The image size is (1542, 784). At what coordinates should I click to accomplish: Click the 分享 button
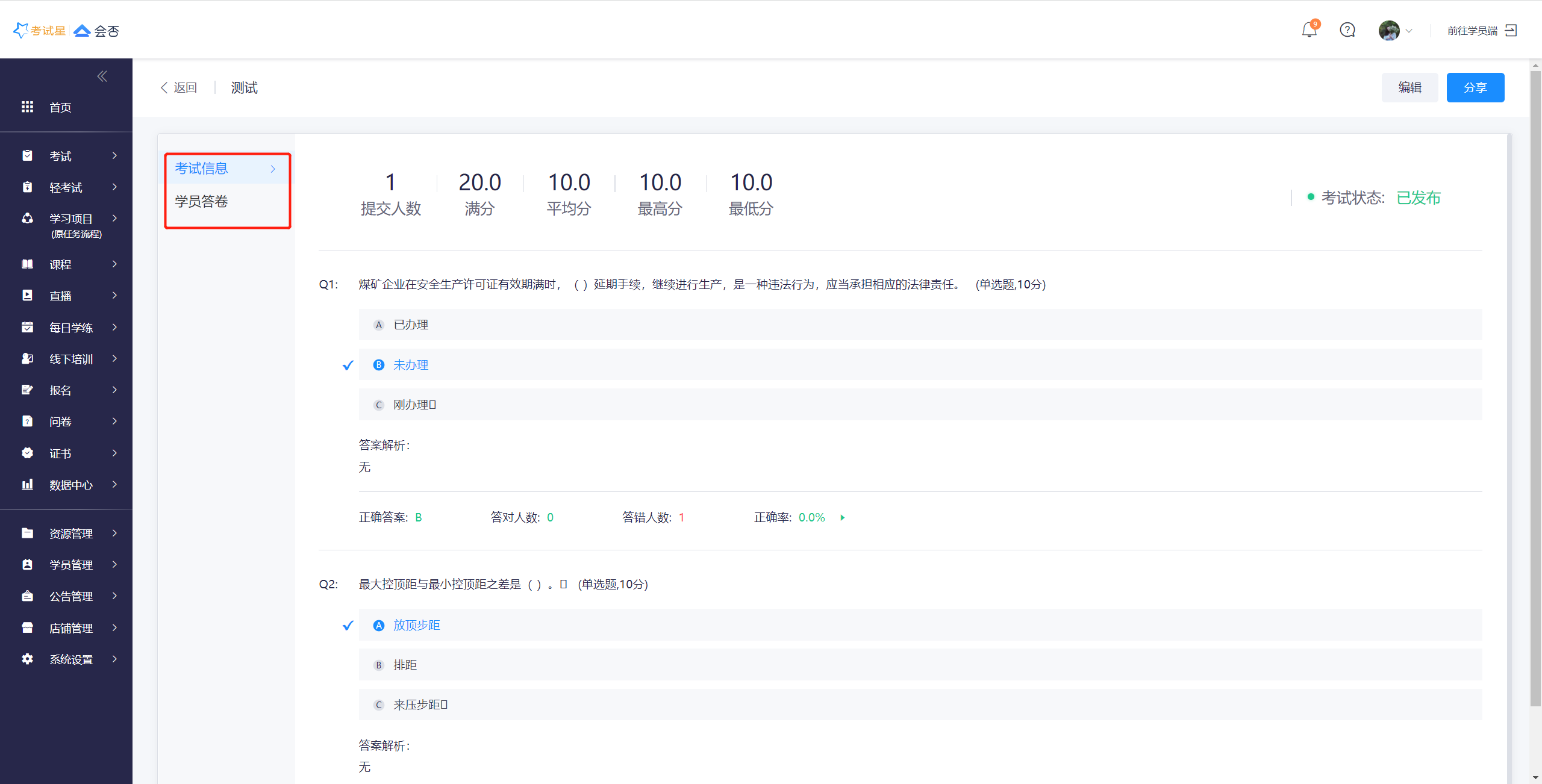pyautogui.click(x=1475, y=88)
